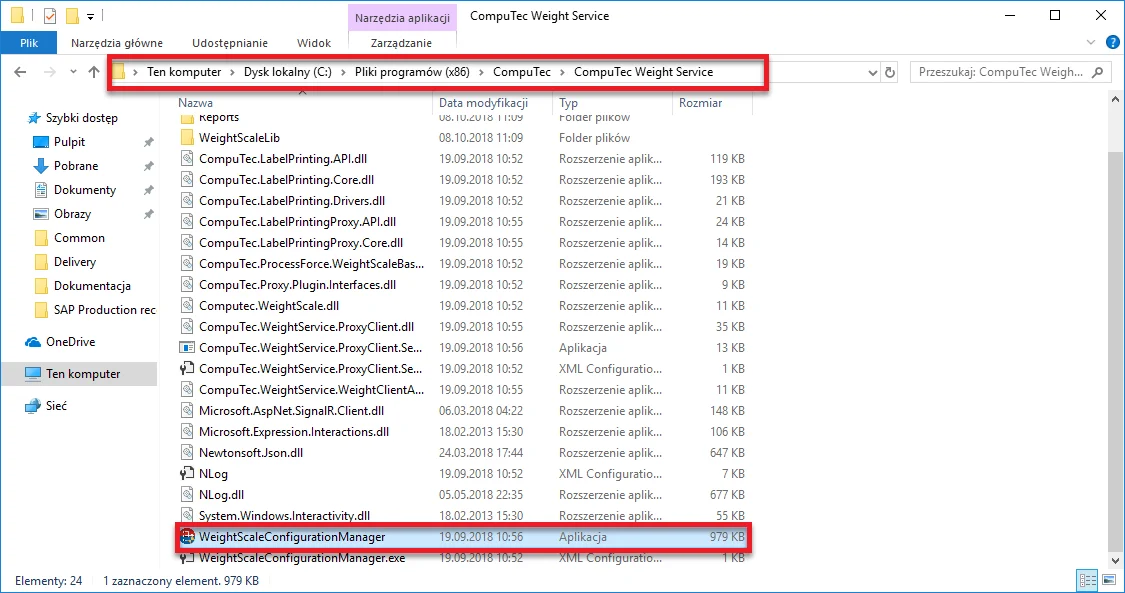Open the Plik menu

[29, 43]
